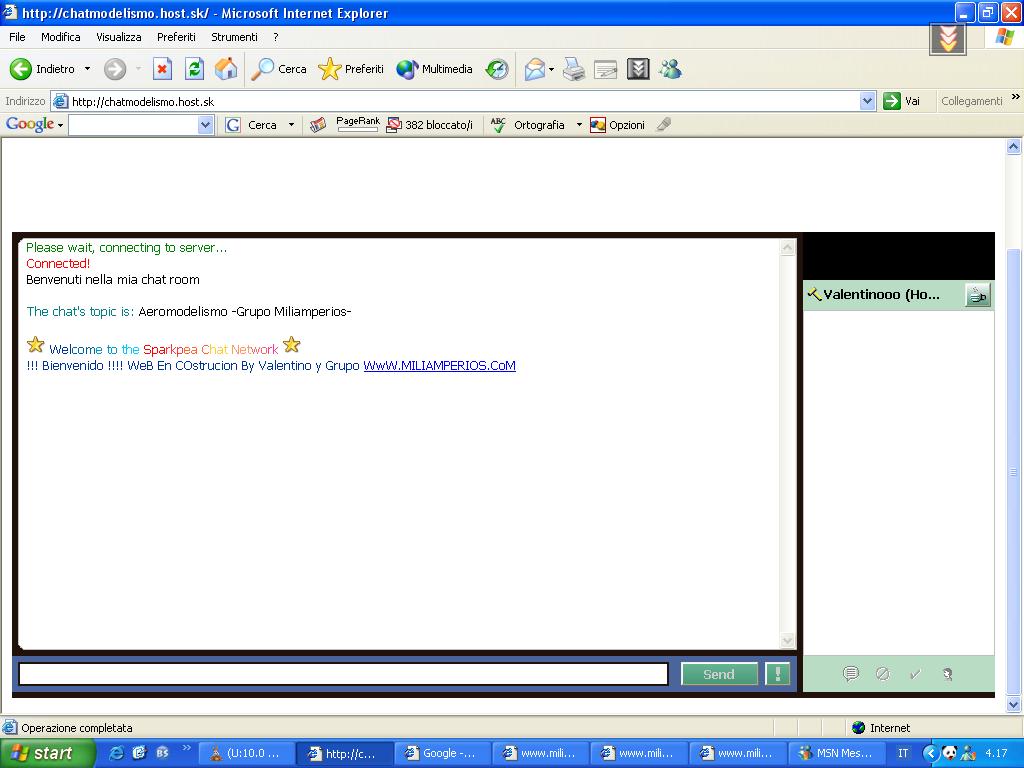This screenshot has height=768, width=1024.
Task: Toggle the Preferiti favorites panel
Action: [x=351, y=69]
